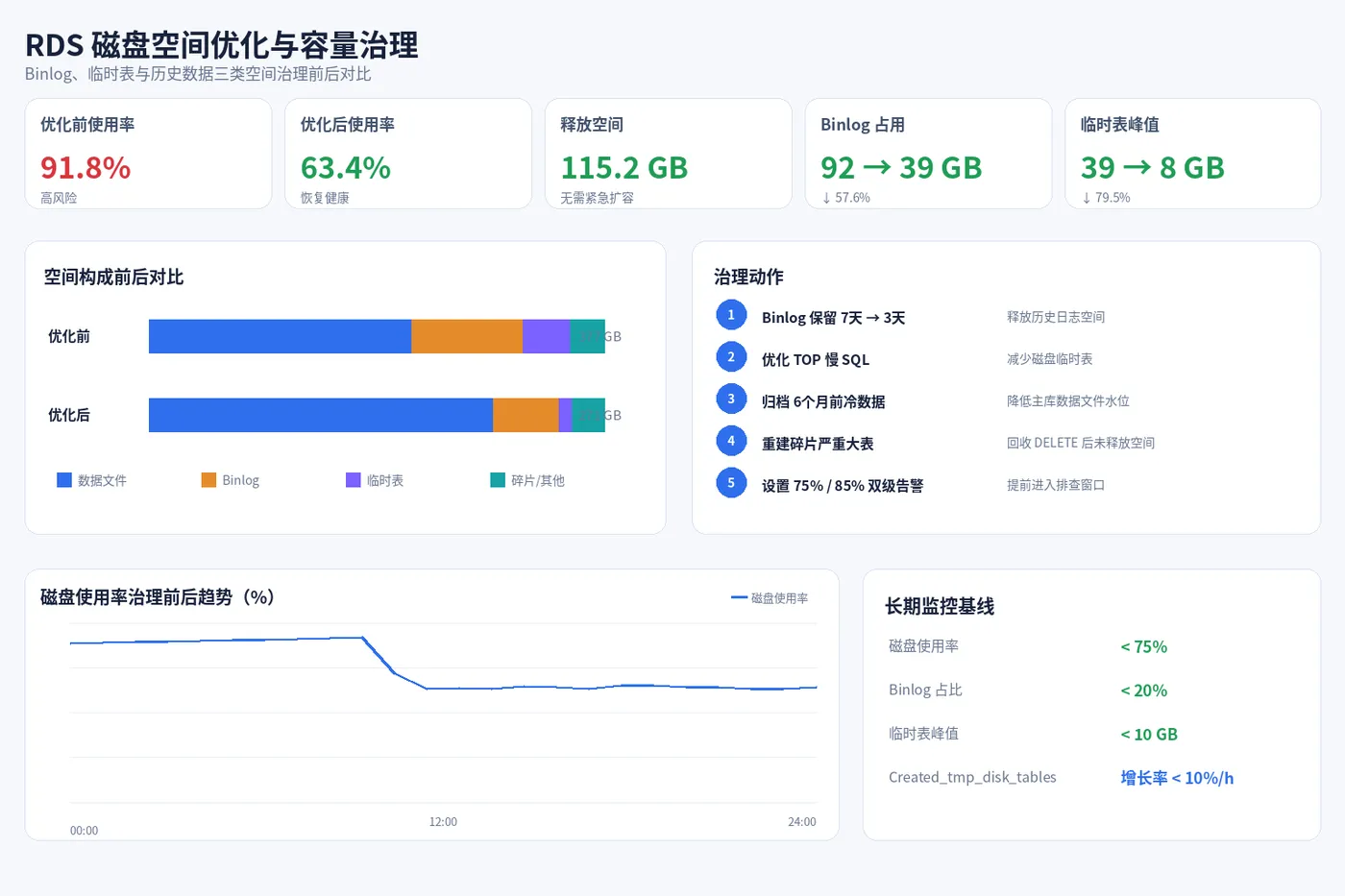
Task: Click step 5 circle for 双级告警
Action: coord(731,483)
